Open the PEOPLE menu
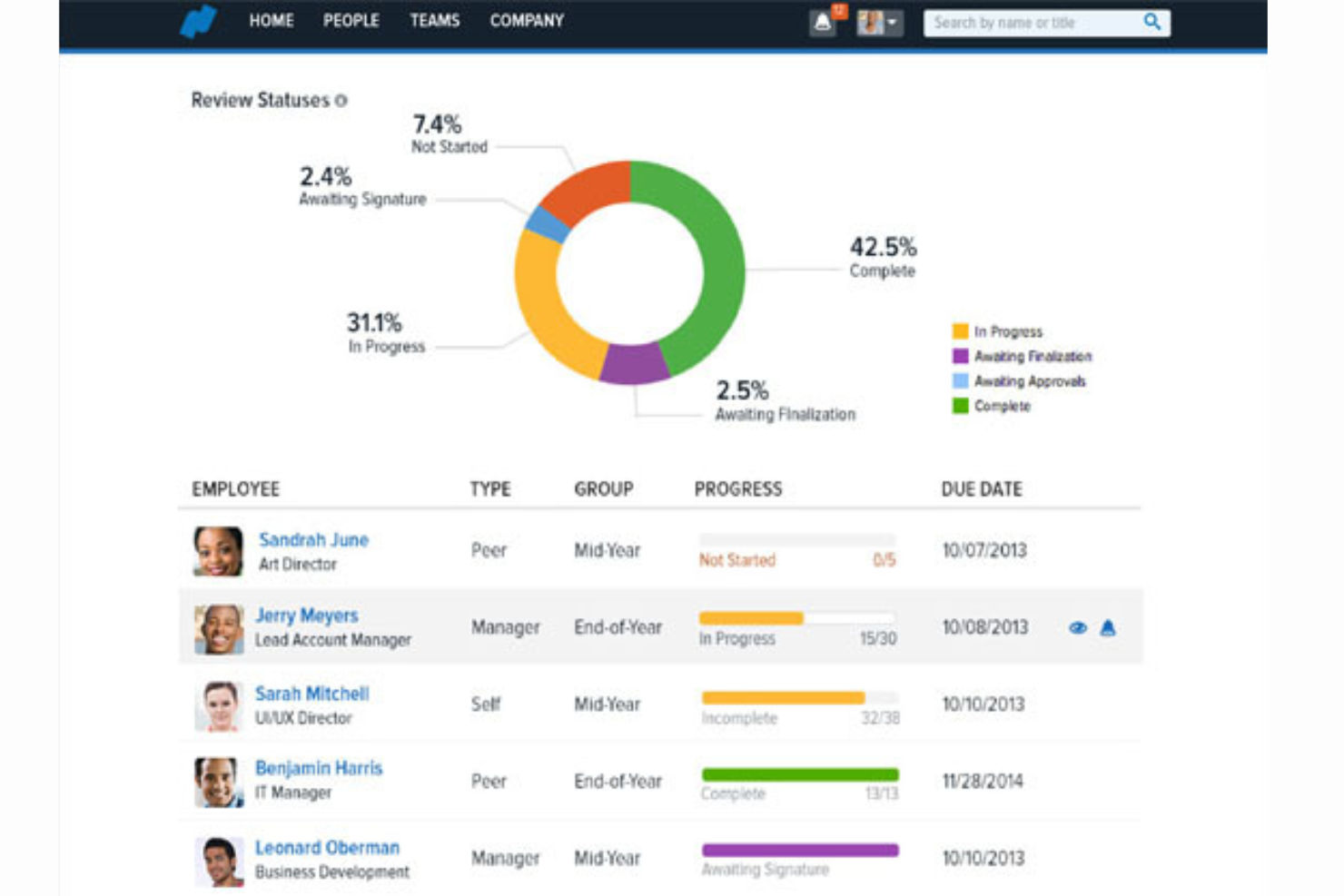This screenshot has width=1344, height=896. 351,21
